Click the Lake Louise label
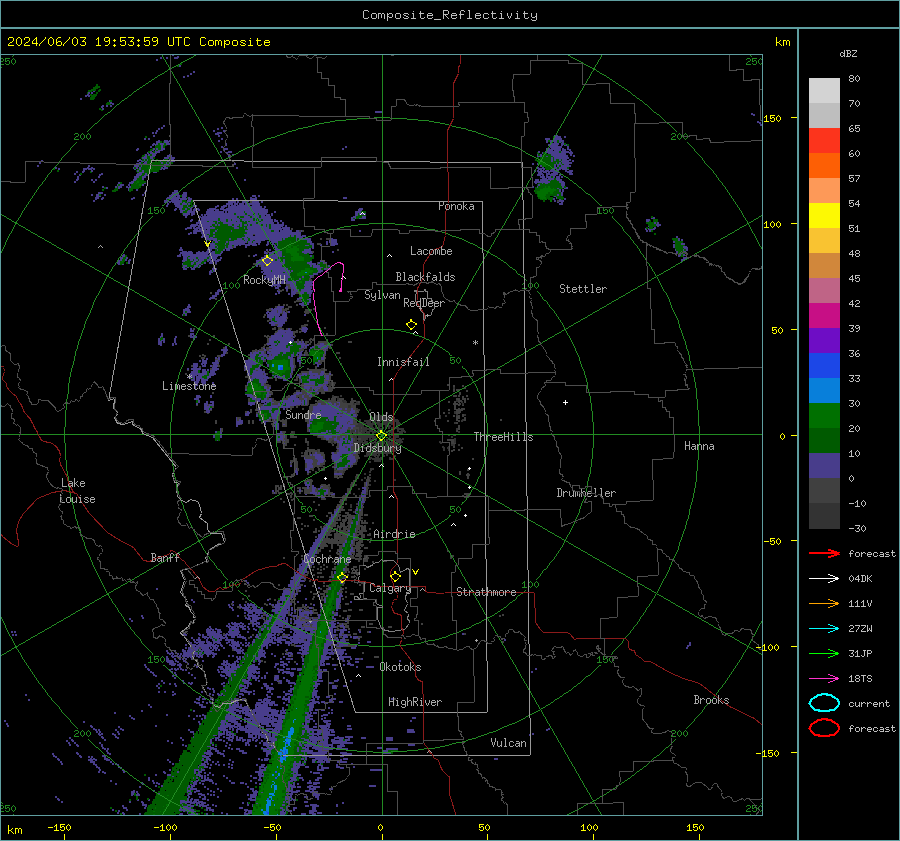This screenshot has width=900, height=841. tap(77, 491)
